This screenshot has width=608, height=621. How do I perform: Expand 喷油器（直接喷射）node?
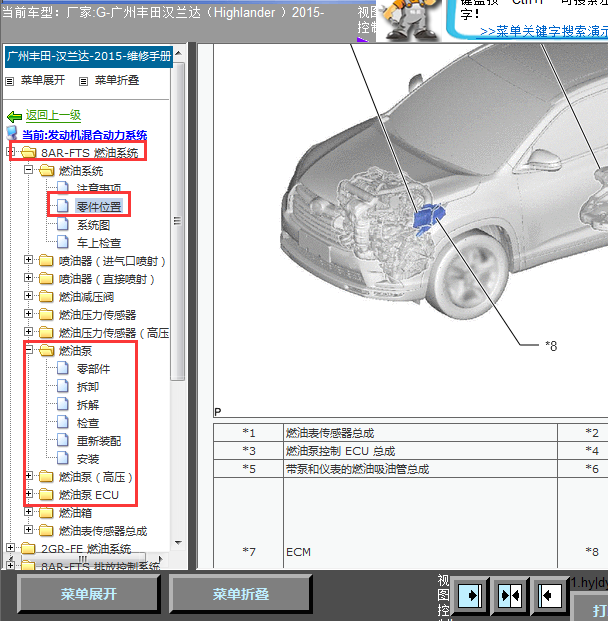(x=28, y=277)
